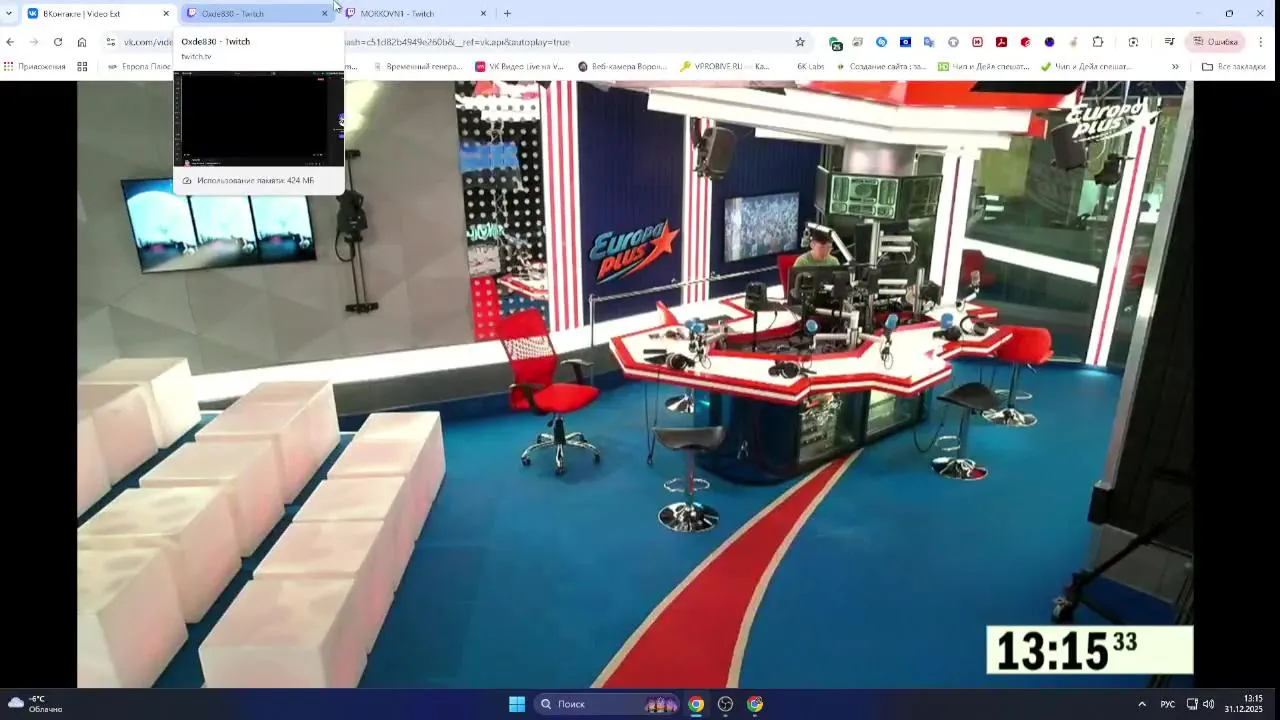Viewport: 1280px width, 720px height.
Task: Open the screenshot capture extension icon
Action: tap(1133, 42)
